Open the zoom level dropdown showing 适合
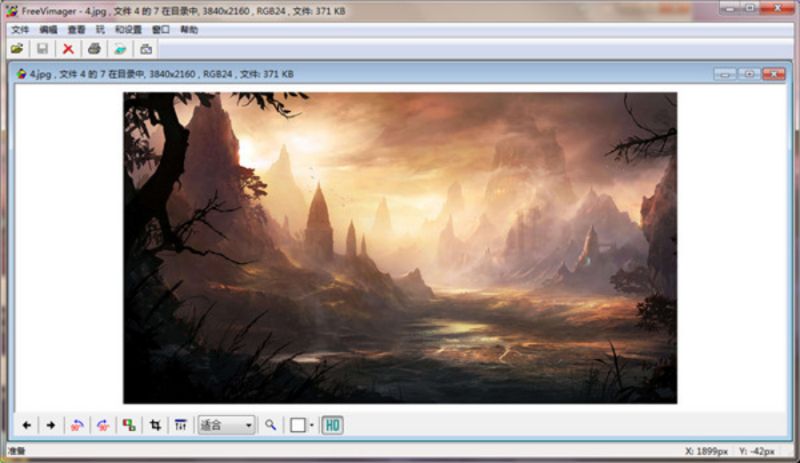 click(x=226, y=425)
